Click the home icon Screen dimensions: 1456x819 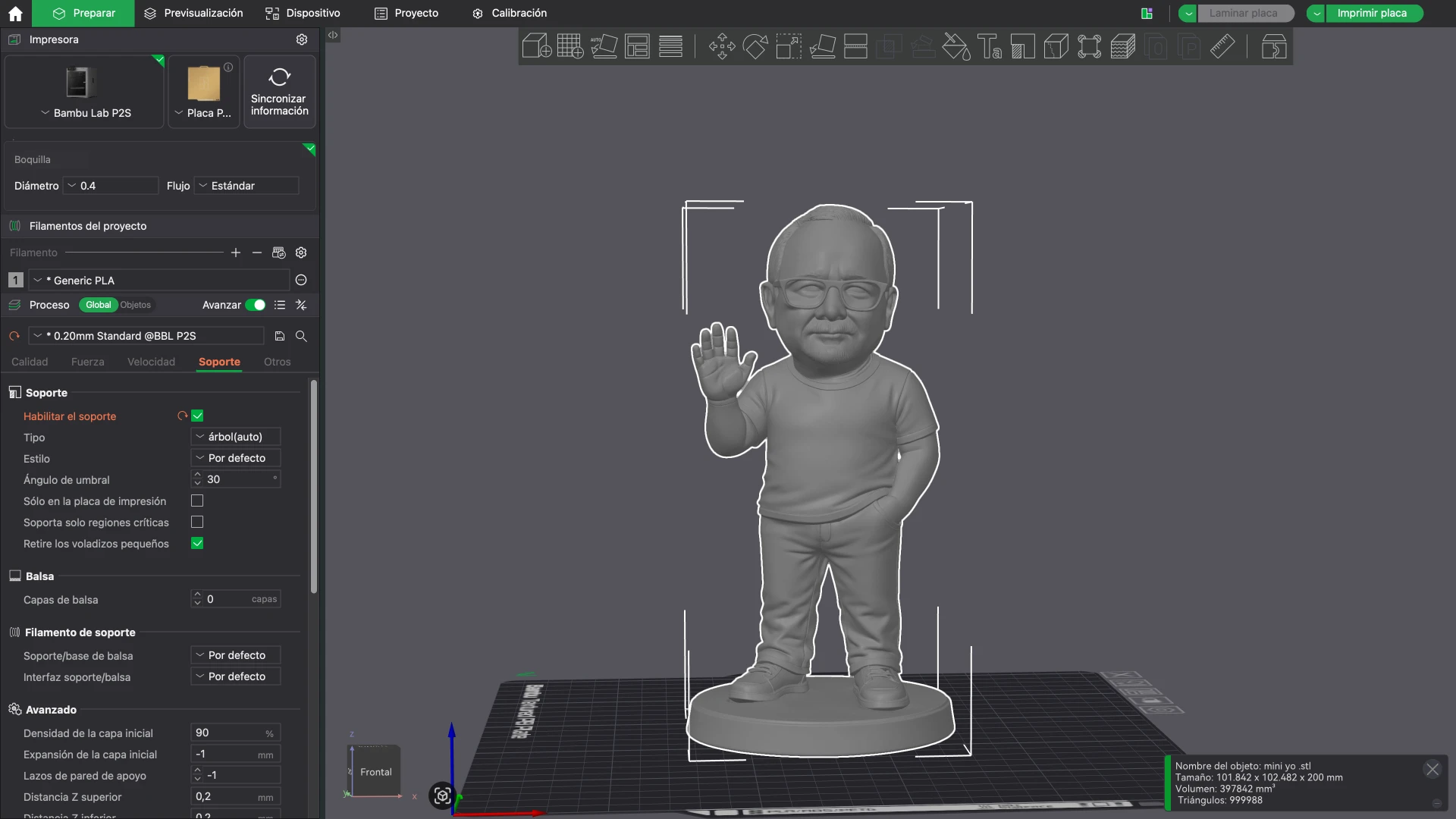[x=15, y=14]
